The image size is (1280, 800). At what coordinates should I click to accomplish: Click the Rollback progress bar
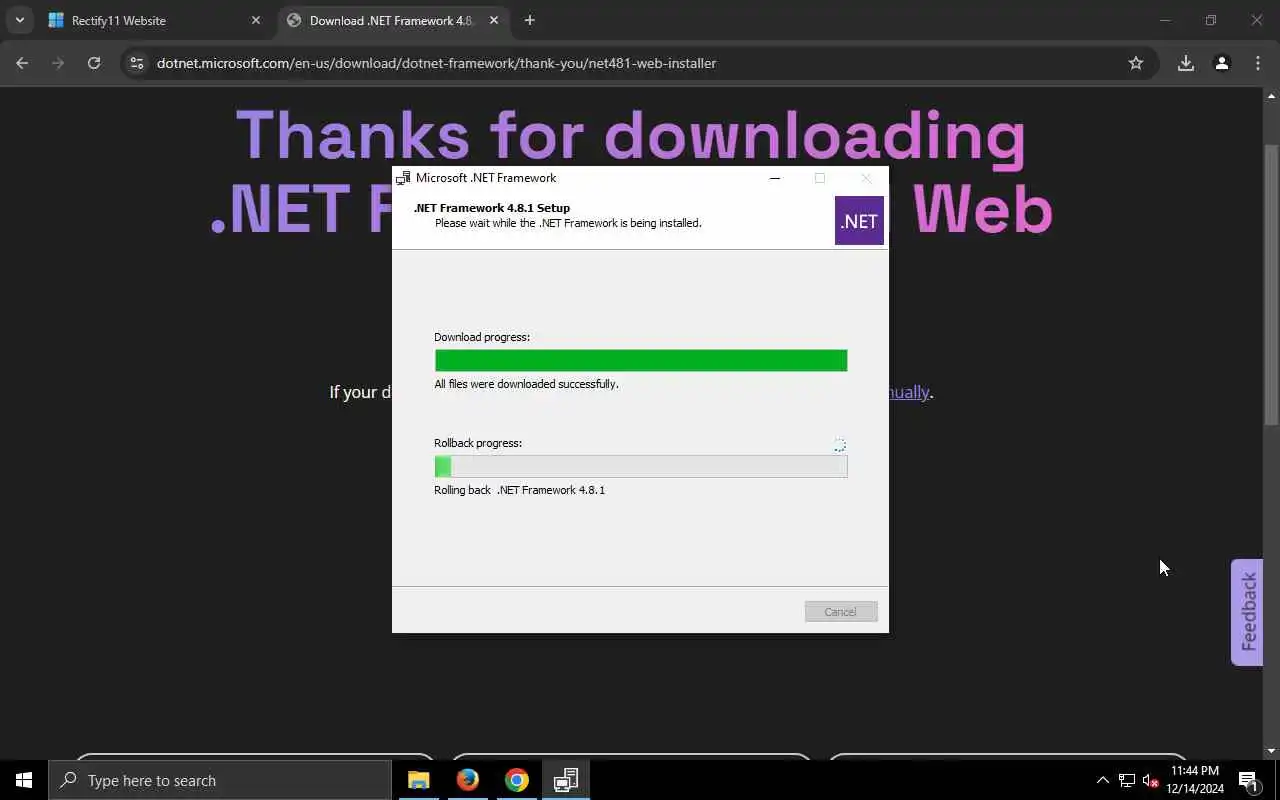(641, 466)
